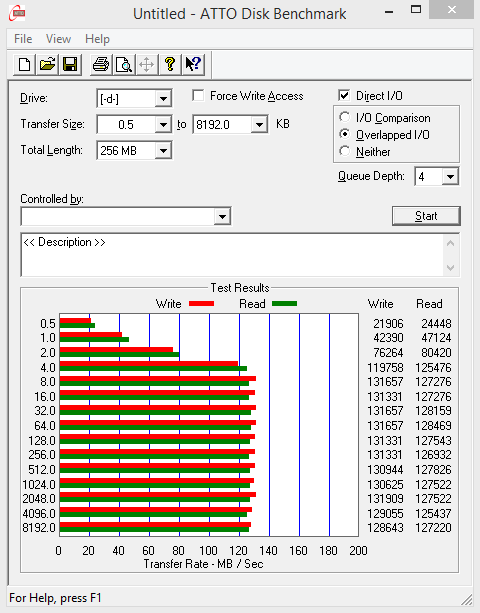The image size is (480, 613).
Task: Click the 4096.0 transfer size row label
Action: (39, 513)
